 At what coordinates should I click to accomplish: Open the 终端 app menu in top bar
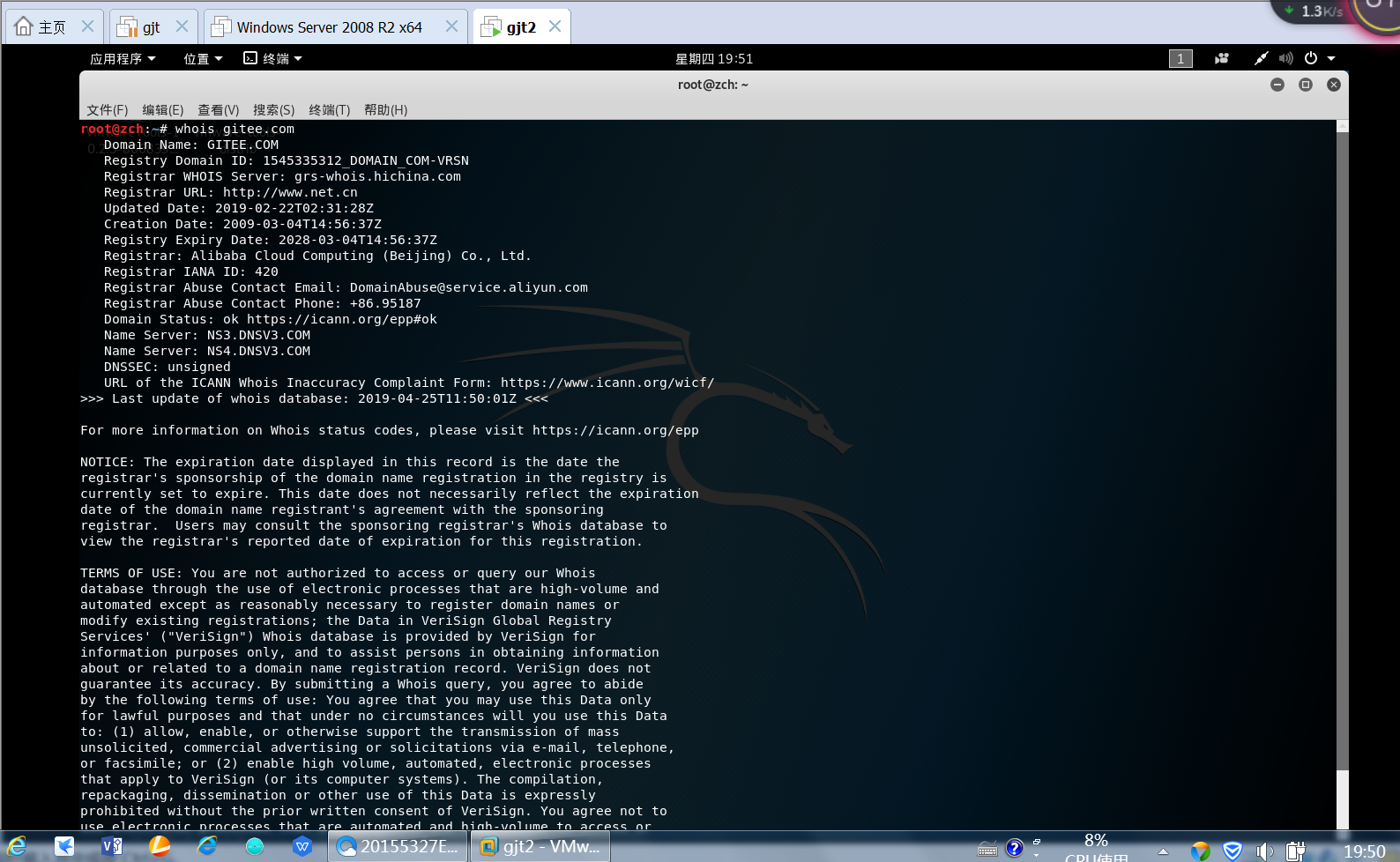pos(272,58)
